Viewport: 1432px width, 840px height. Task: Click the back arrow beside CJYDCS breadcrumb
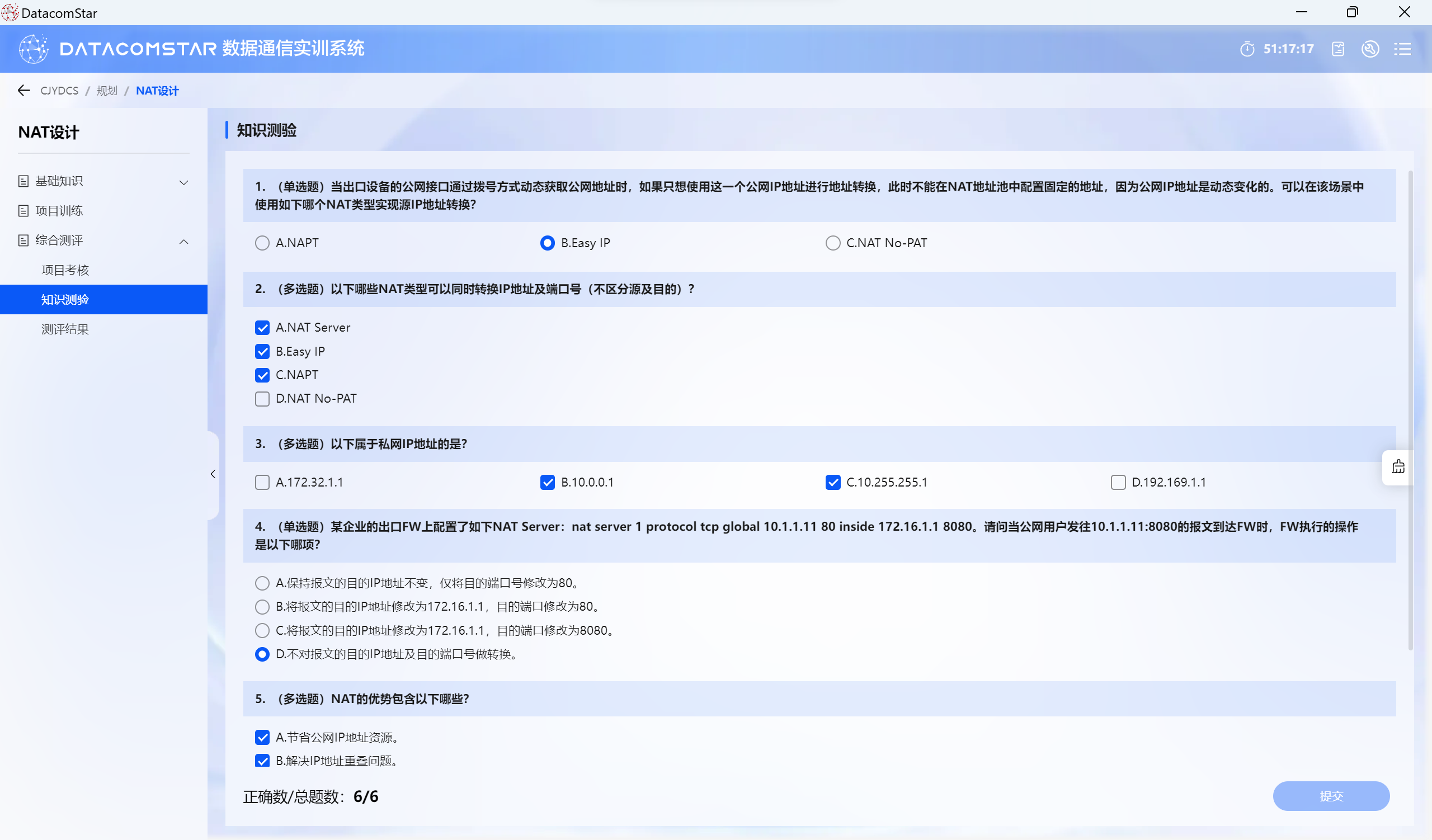24,90
